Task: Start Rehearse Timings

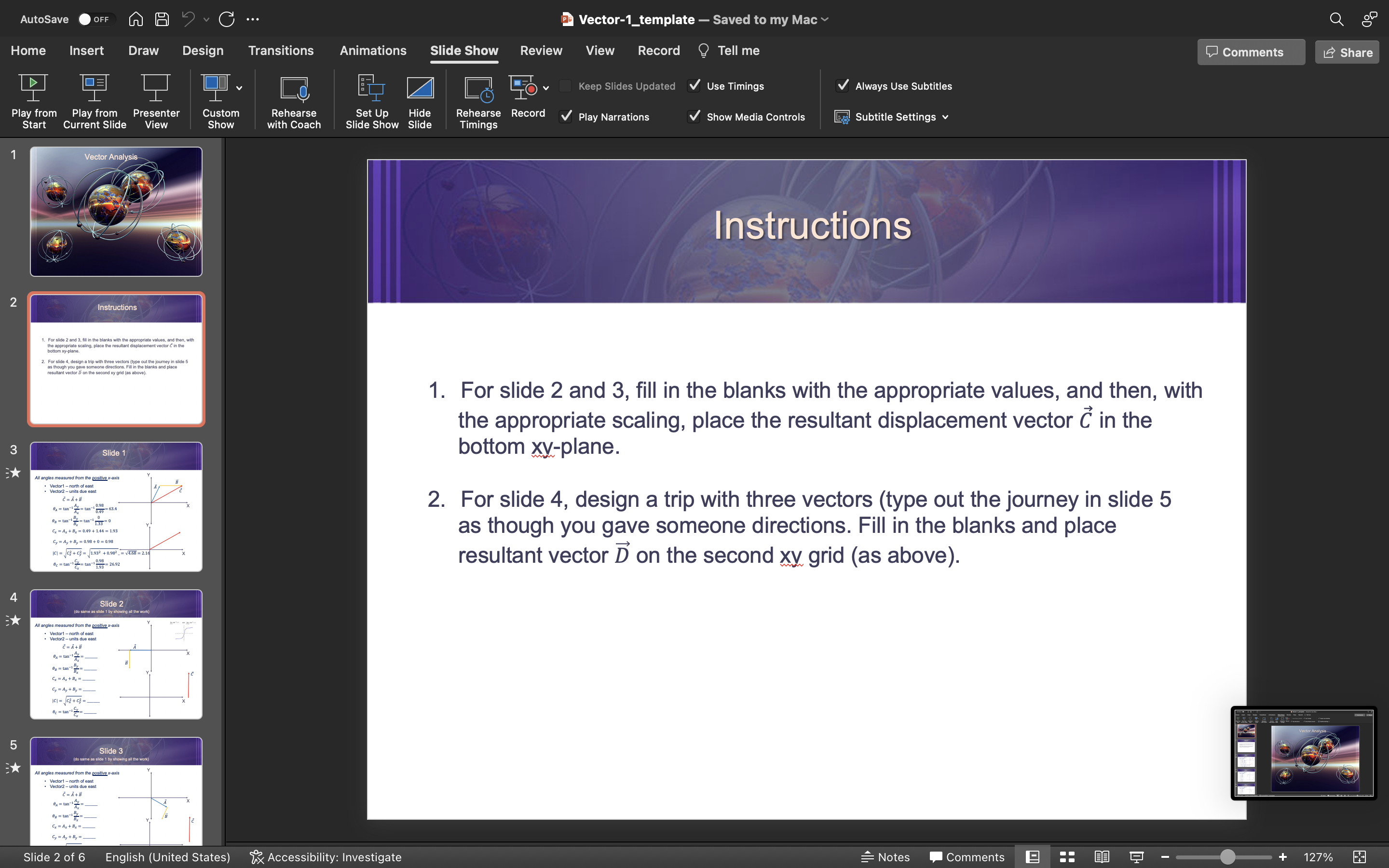Action: 477,101
